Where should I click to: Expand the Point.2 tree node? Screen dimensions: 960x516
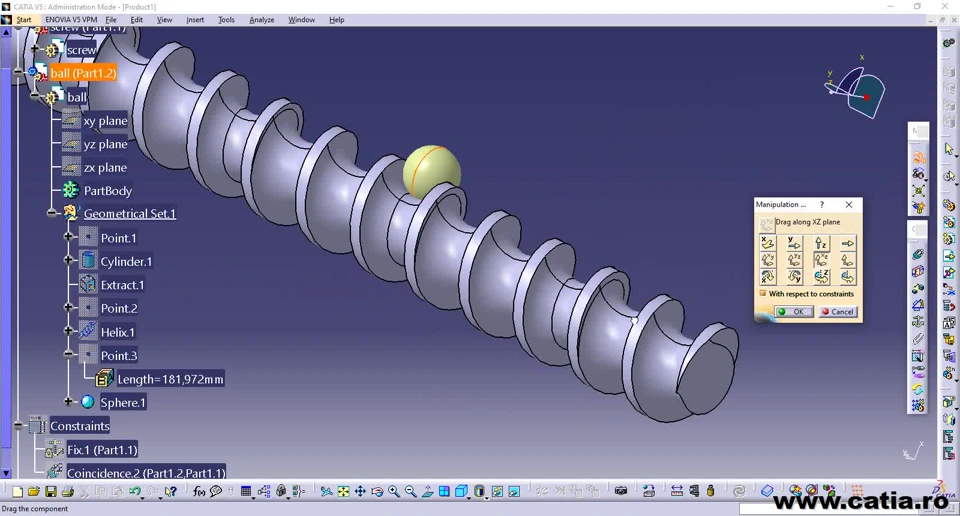click(x=69, y=307)
